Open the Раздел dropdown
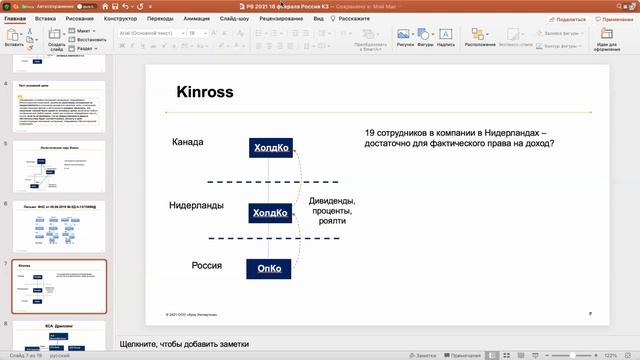This screenshot has height=360, width=640. [x=84, y=48]
